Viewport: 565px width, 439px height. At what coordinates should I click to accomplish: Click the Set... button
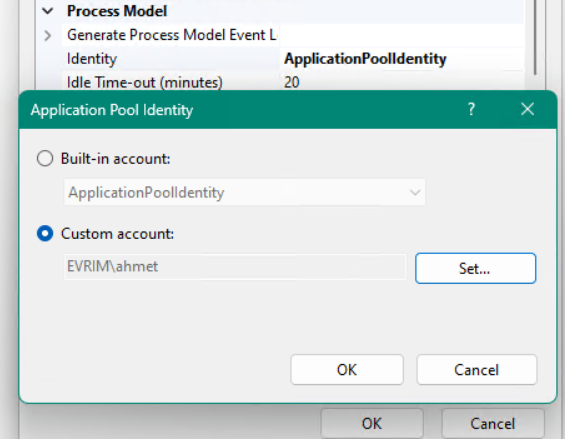coord(475,268)
